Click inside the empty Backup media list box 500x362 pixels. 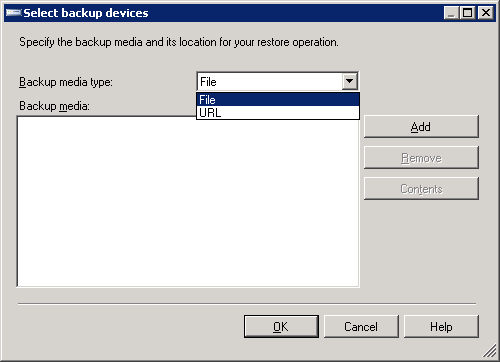click(188, 203)
